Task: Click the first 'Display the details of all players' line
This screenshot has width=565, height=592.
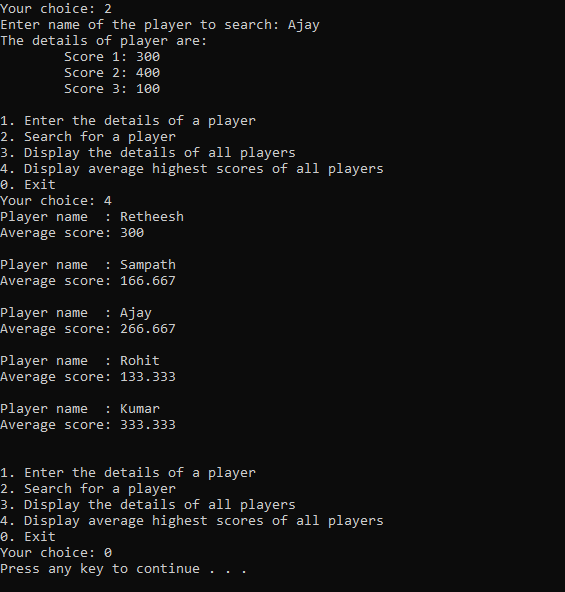Action: (148, 153)
